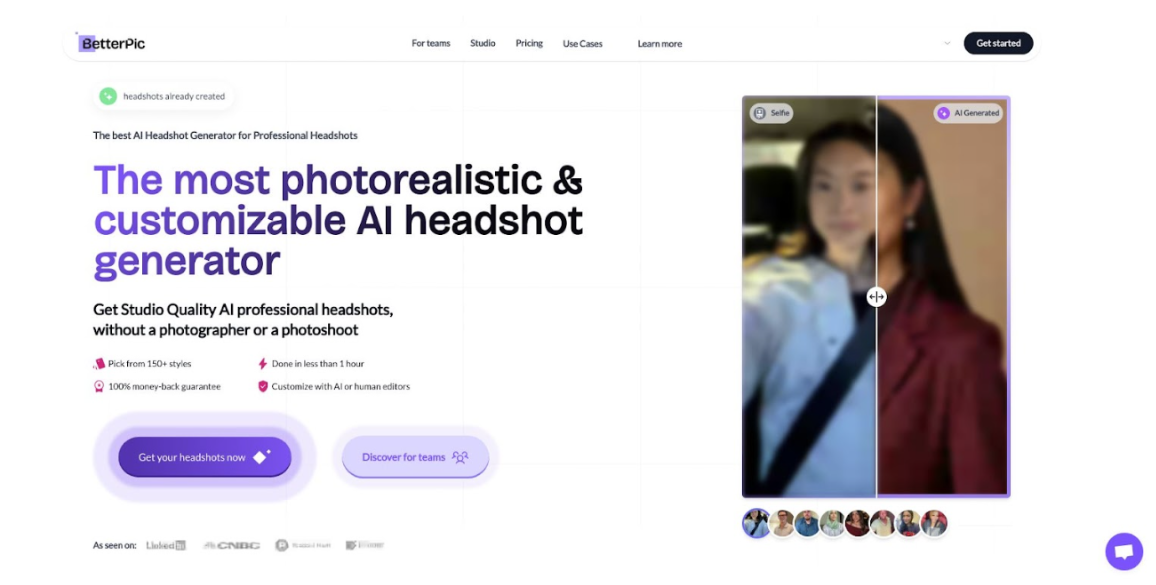Click the green checkmark on headshots counter badge
The height and width of the screenshot is (585, 1156).
coord(107,96)
